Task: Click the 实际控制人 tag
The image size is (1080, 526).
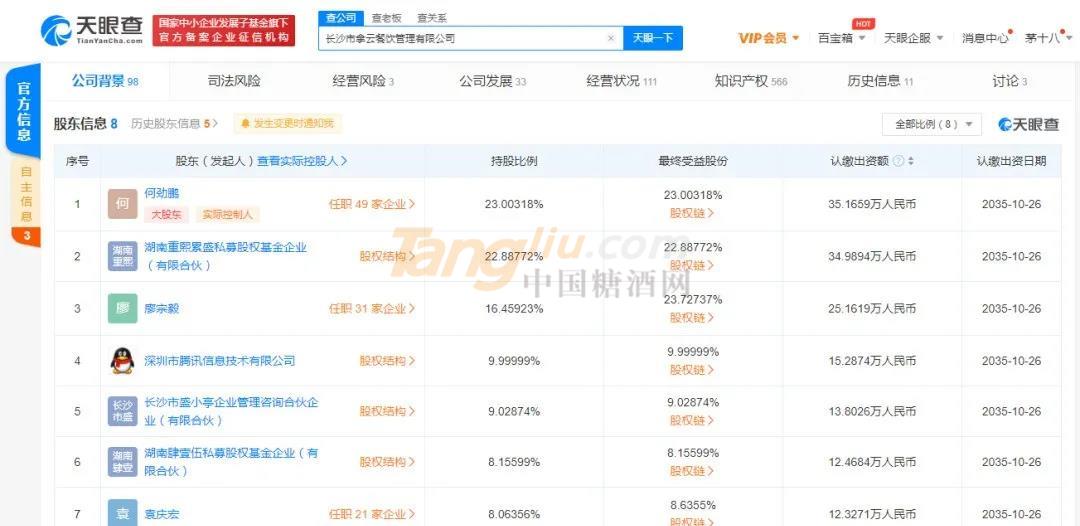Action: [227, 215]
